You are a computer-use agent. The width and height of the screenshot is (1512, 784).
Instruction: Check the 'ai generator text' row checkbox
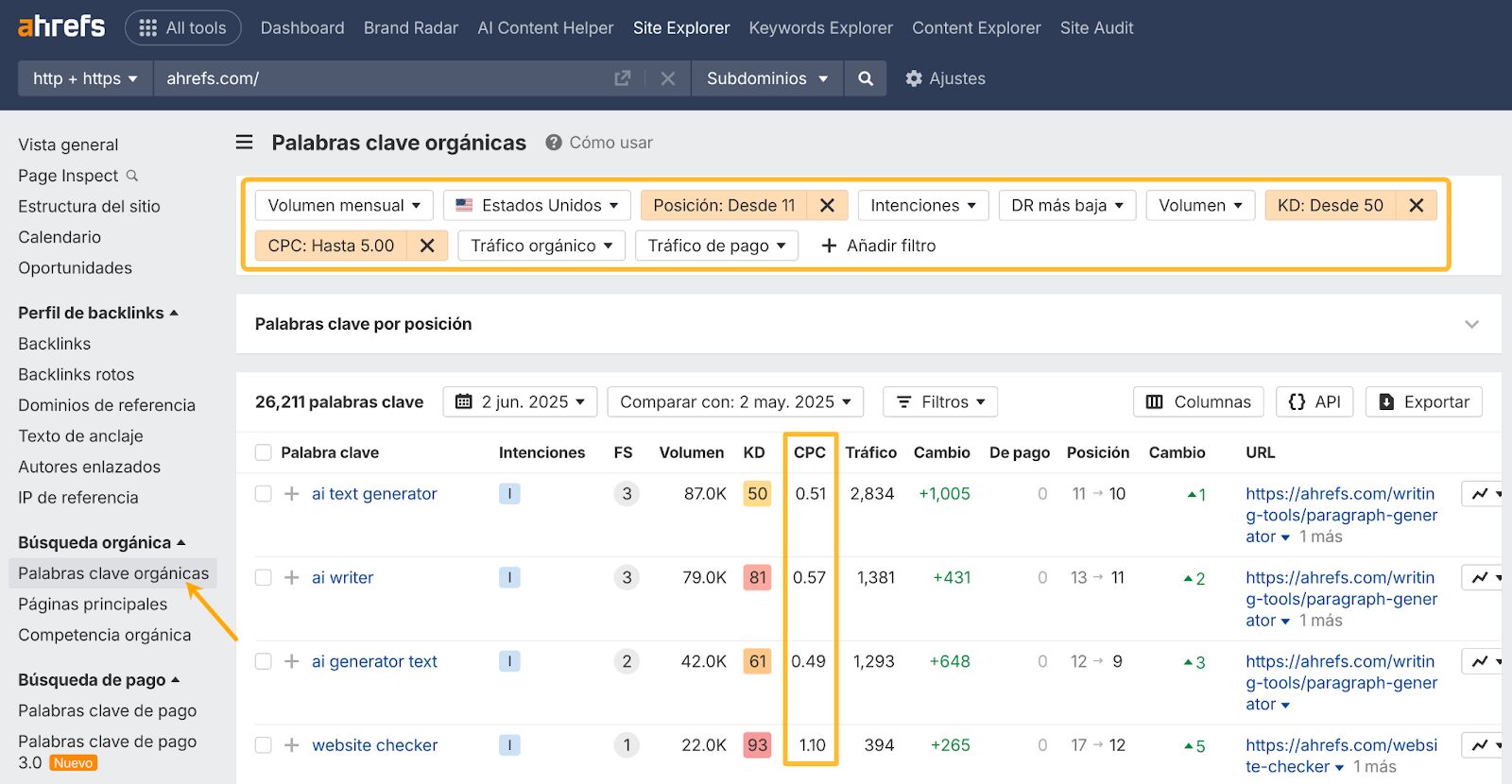pos(264,662)
